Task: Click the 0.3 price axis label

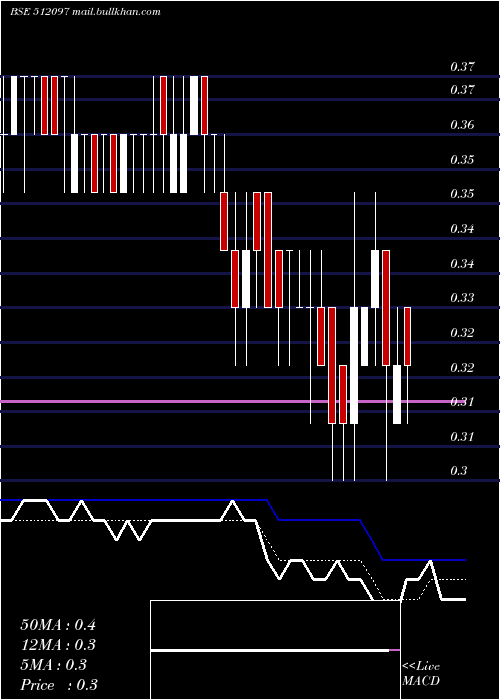Action: (459, 471)
